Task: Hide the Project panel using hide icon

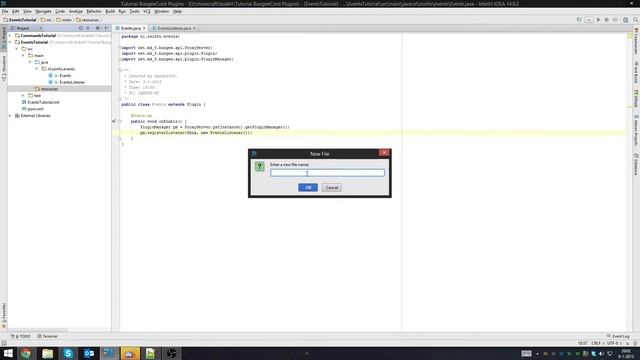Action: [x=106, y=28]
